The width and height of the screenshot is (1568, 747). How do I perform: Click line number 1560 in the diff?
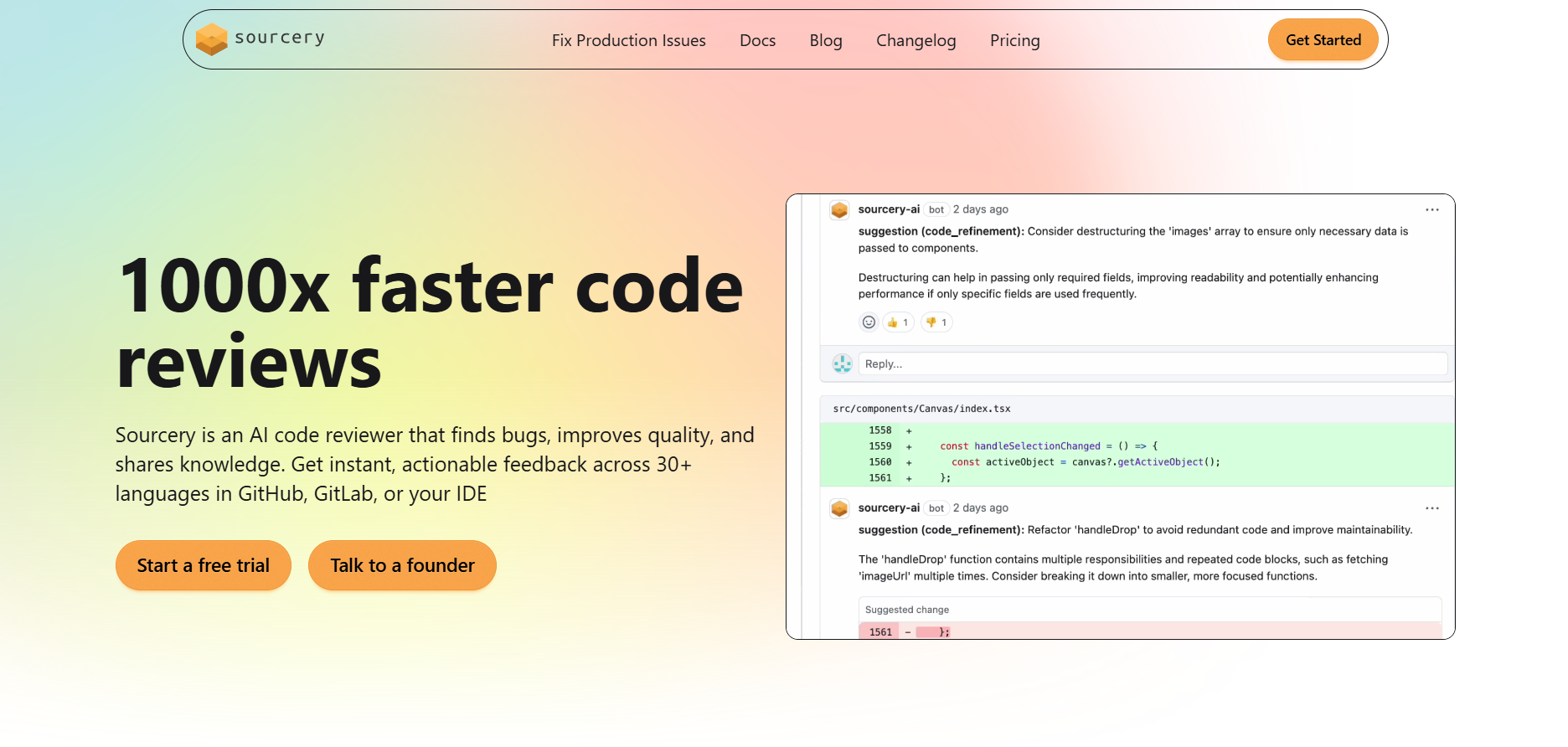pyautogui.click(x=880, y=462)
